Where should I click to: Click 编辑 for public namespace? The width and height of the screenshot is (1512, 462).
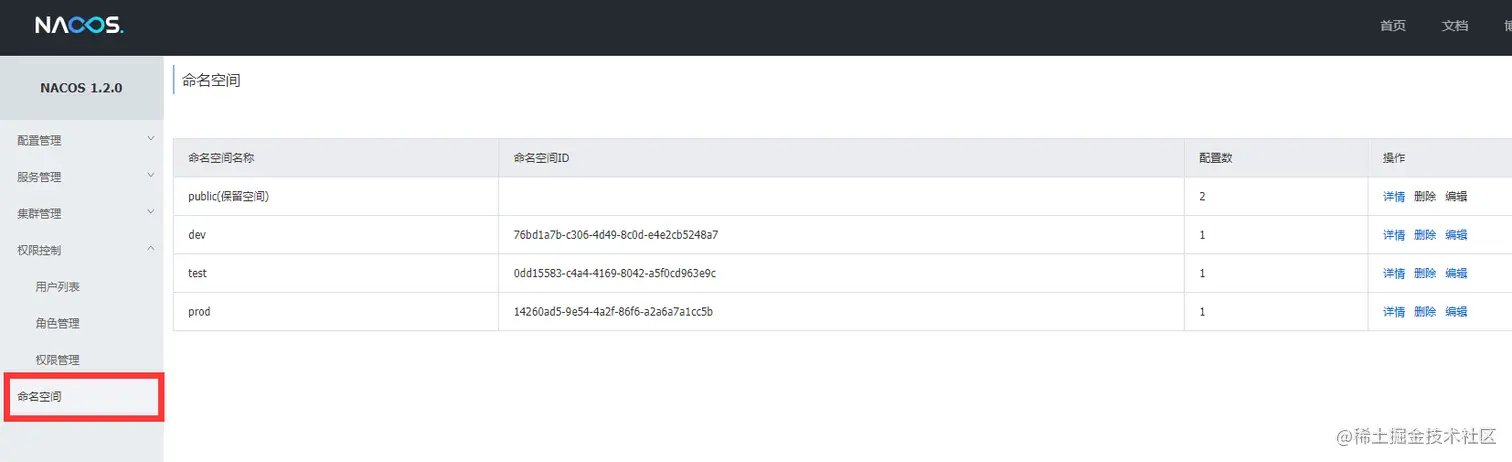point(1456,197)
